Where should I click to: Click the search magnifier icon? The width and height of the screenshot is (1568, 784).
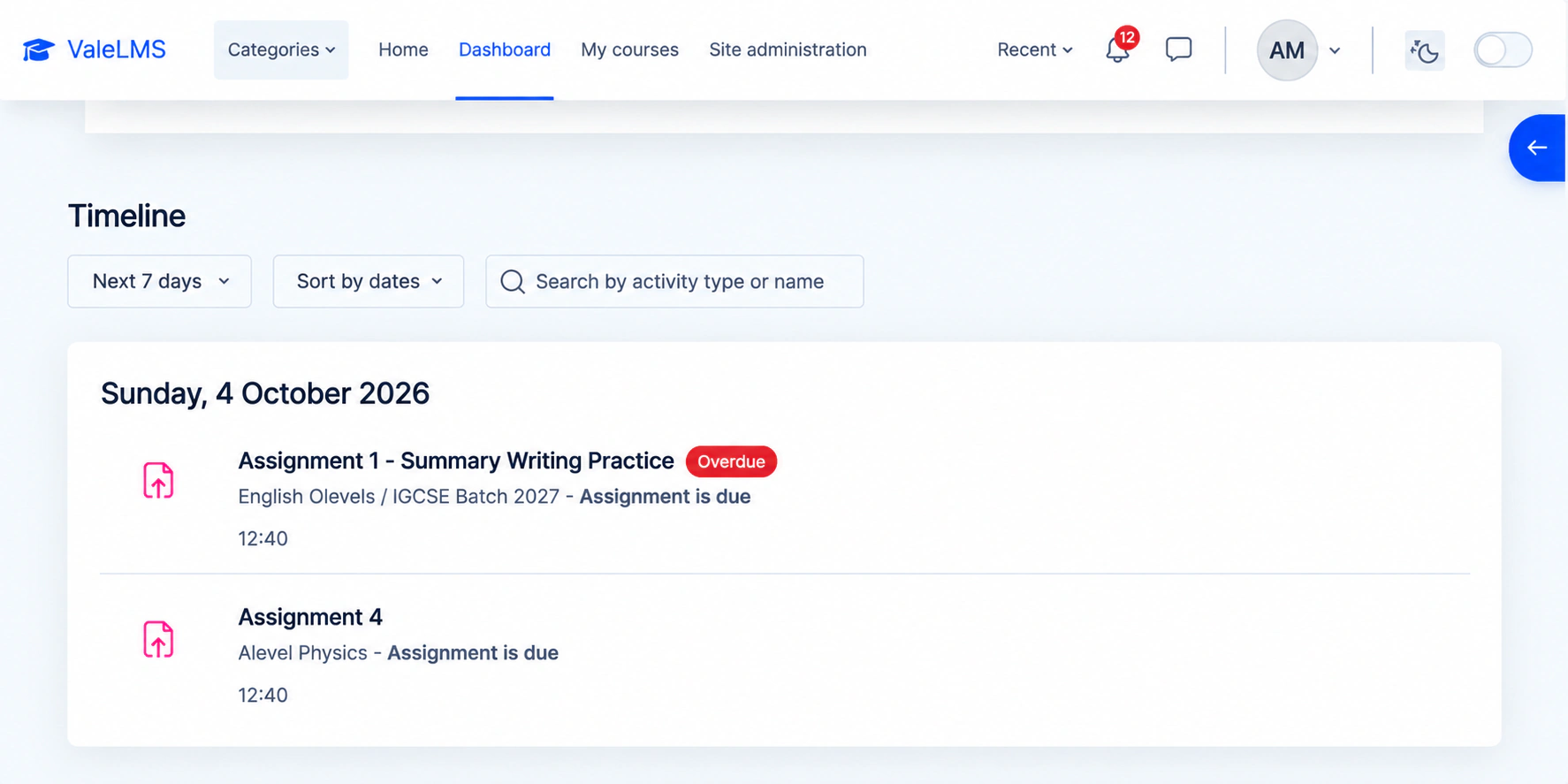pos(513,281)
